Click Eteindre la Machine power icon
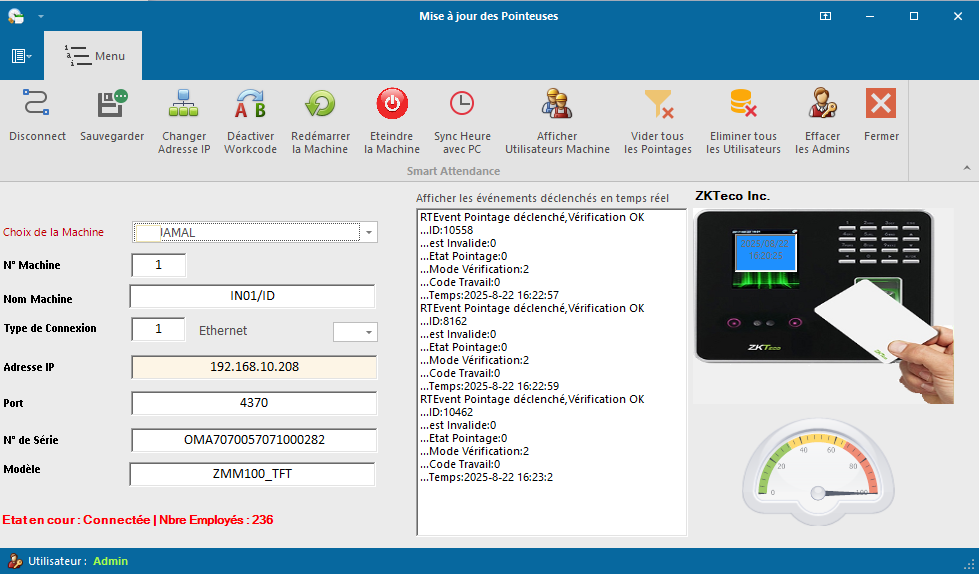 [392, 104]
